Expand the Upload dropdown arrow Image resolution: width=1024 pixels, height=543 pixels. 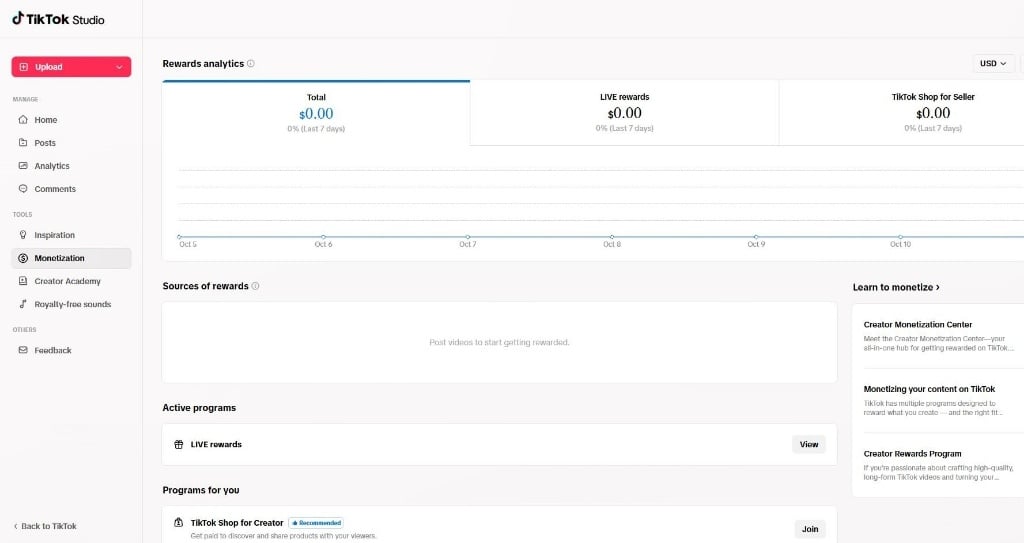click(x=120, y=67)
